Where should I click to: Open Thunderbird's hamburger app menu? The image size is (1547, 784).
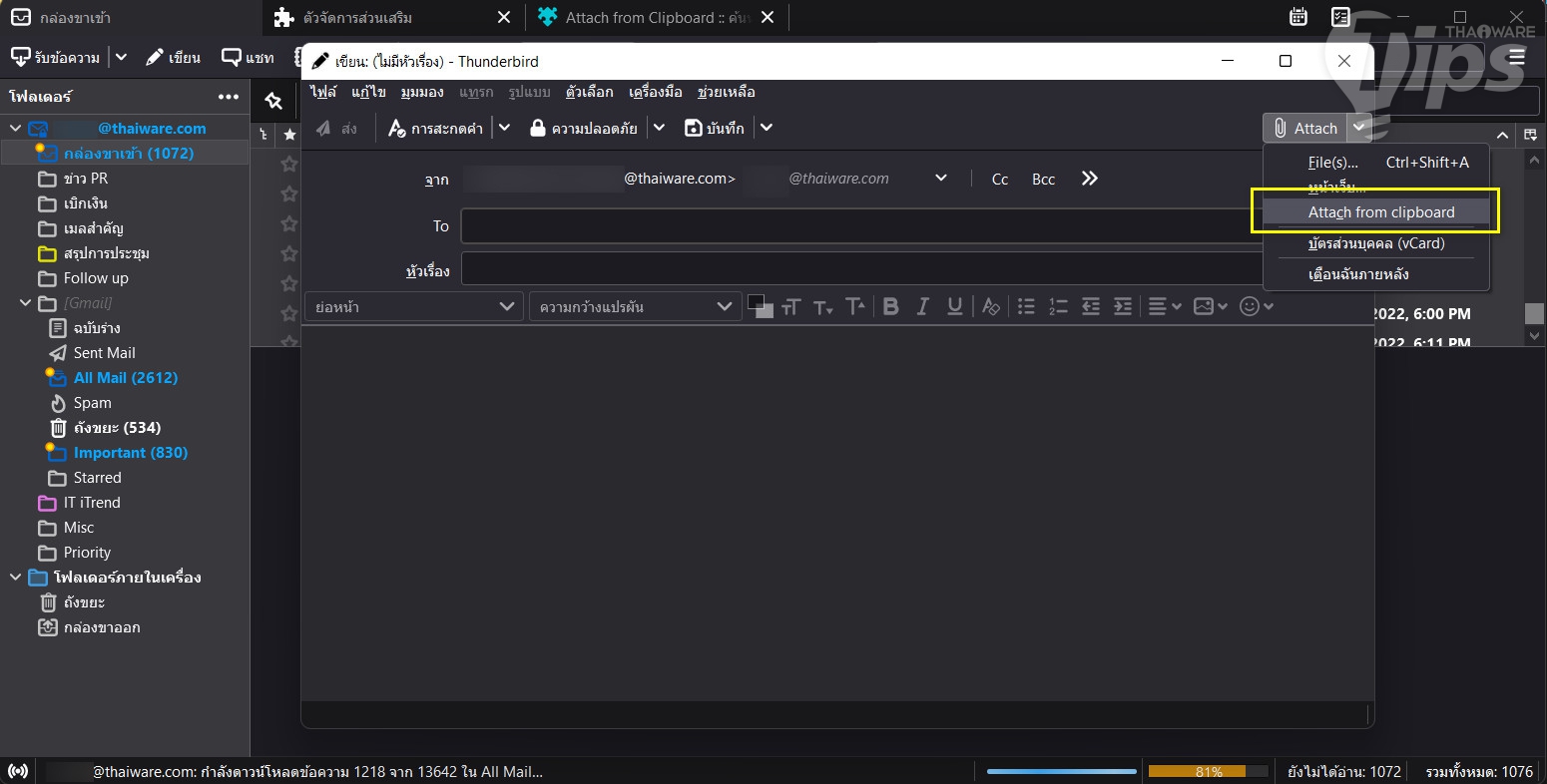coord(1517,57)
